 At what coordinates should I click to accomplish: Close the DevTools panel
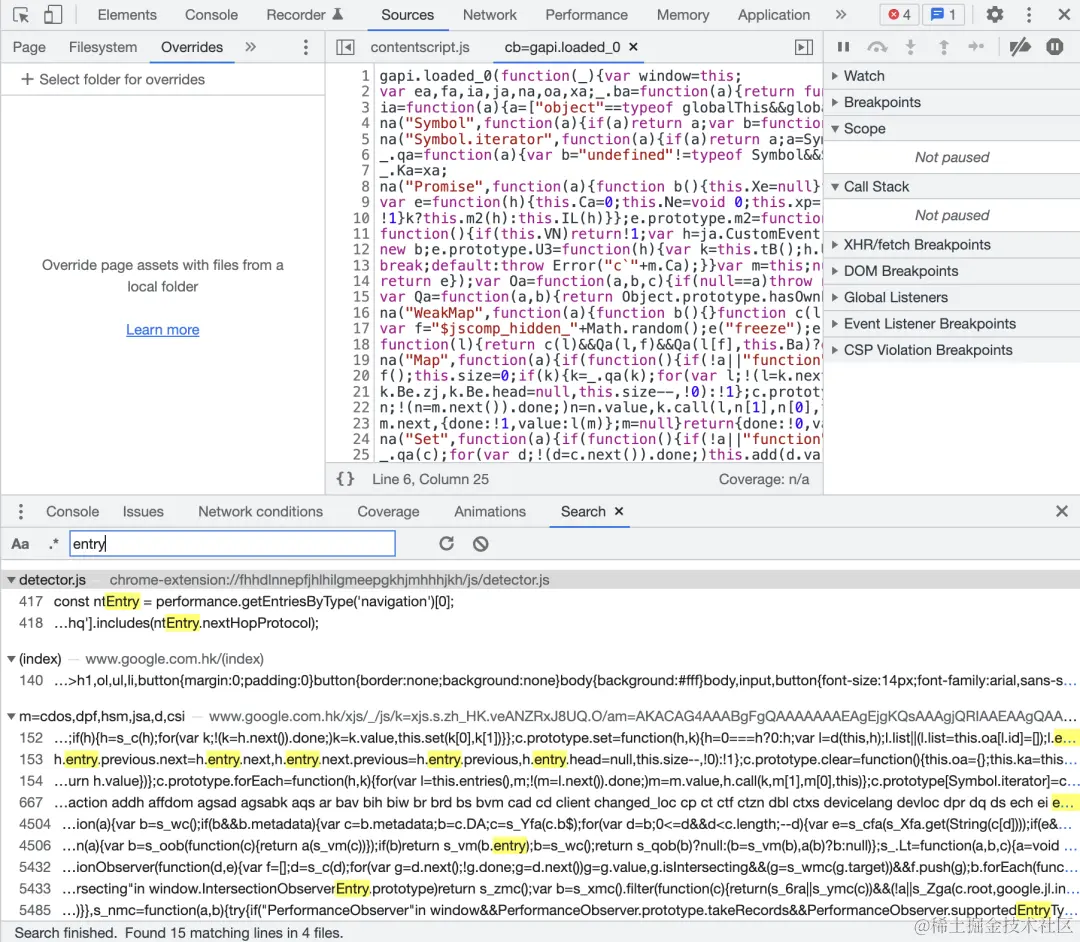(x=1063, y=14)
